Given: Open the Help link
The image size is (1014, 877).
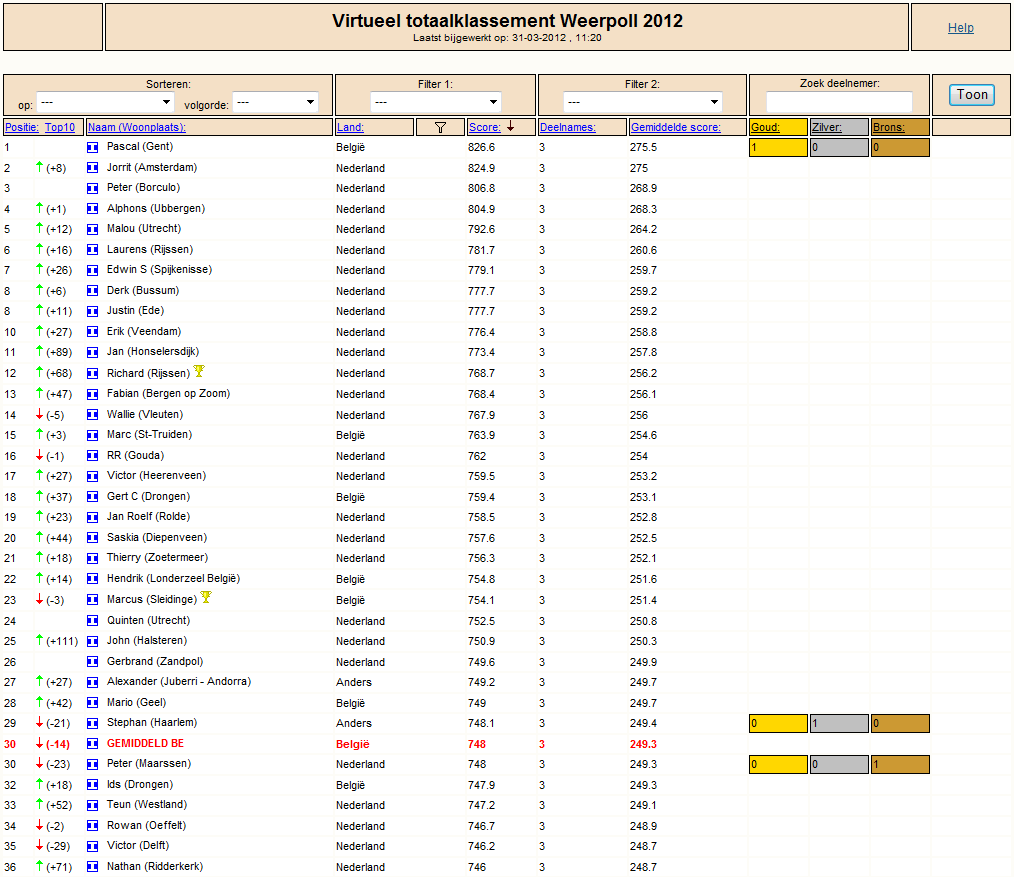Looking at the screenshot, I should pyautogui.click(x=960, y=28).
